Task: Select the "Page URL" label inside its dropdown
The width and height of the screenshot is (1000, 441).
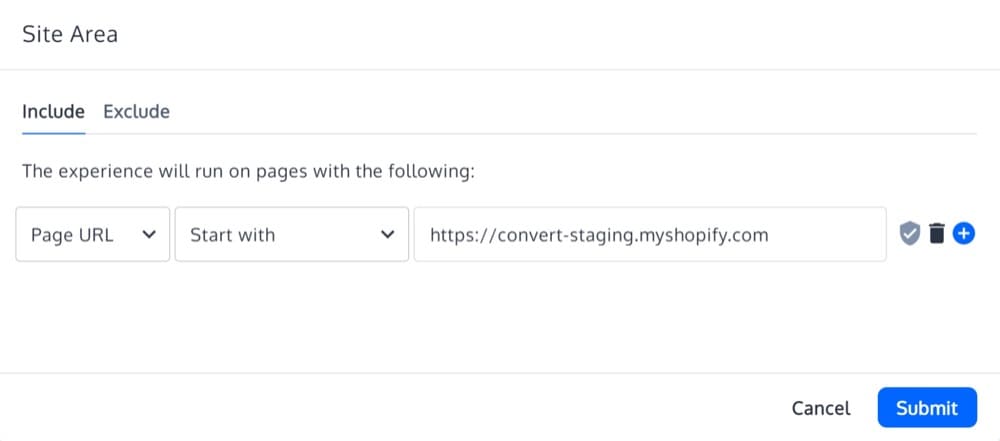Action: pos(72,235)
